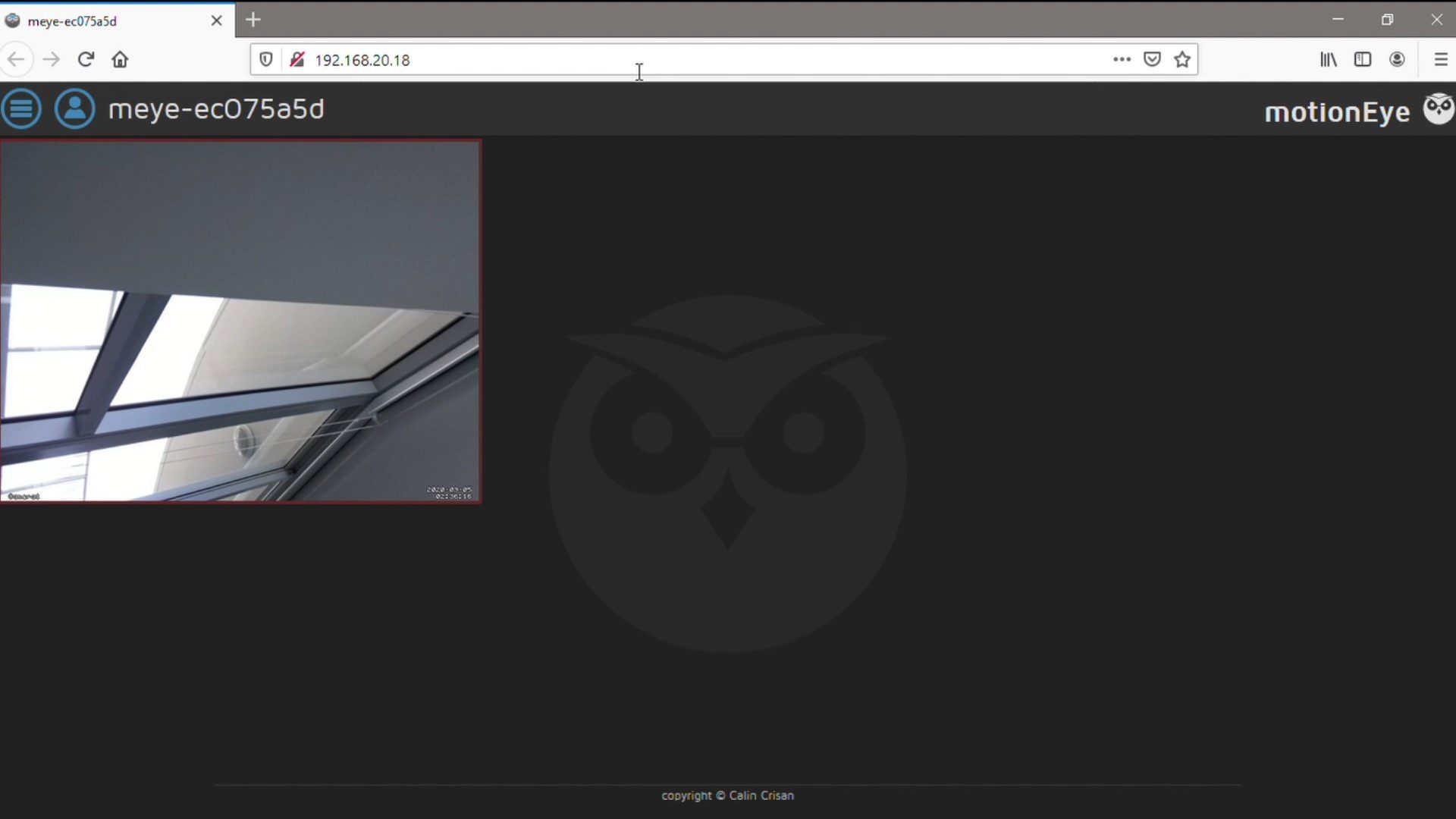Image resolution: width=1456 pixels, height=819 pixels.
Task: Reload the current page
Action: coord(86,59)
